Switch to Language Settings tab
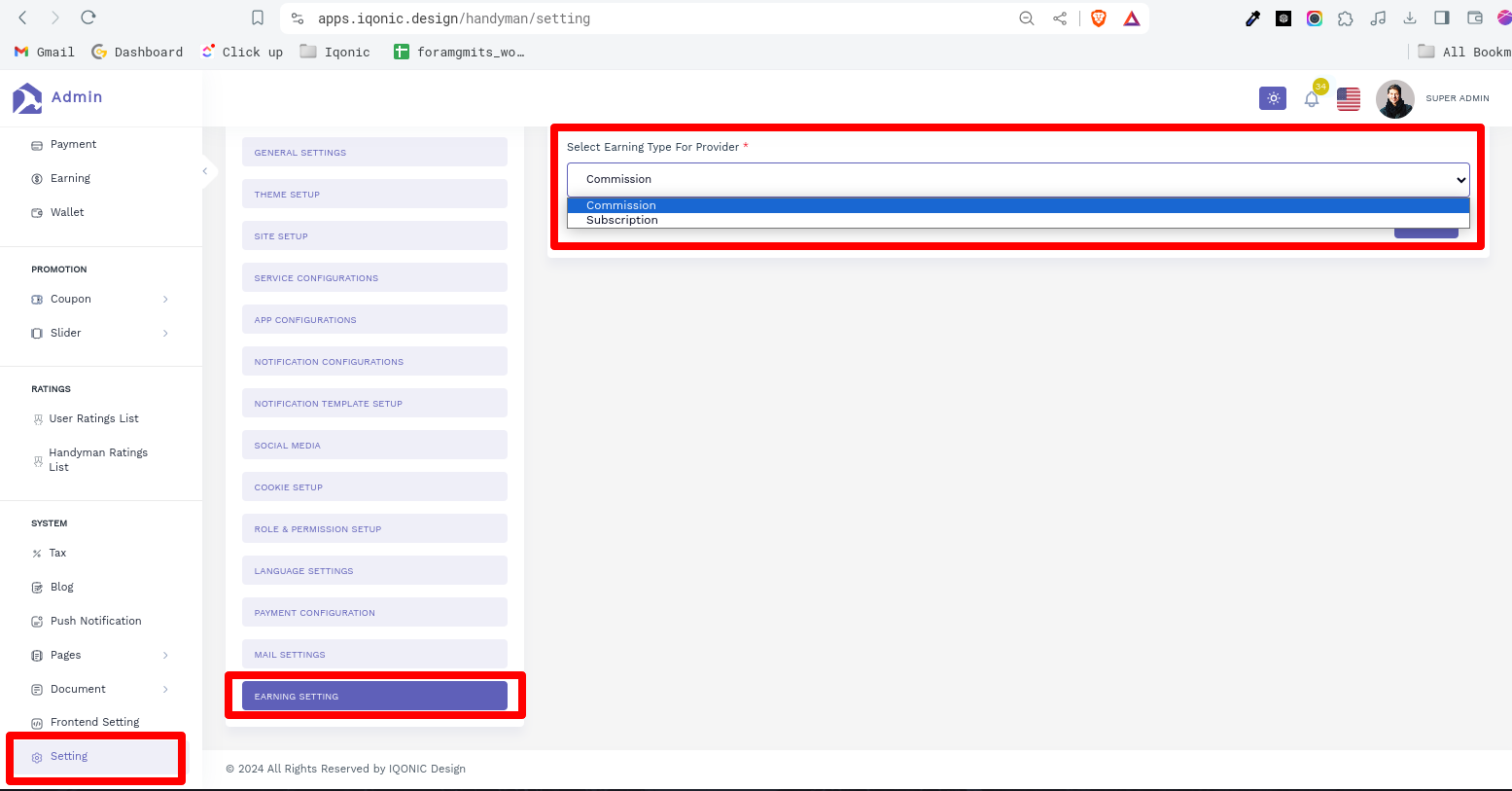This screenshot has height=791, width=1512. (x=374, y=570)
